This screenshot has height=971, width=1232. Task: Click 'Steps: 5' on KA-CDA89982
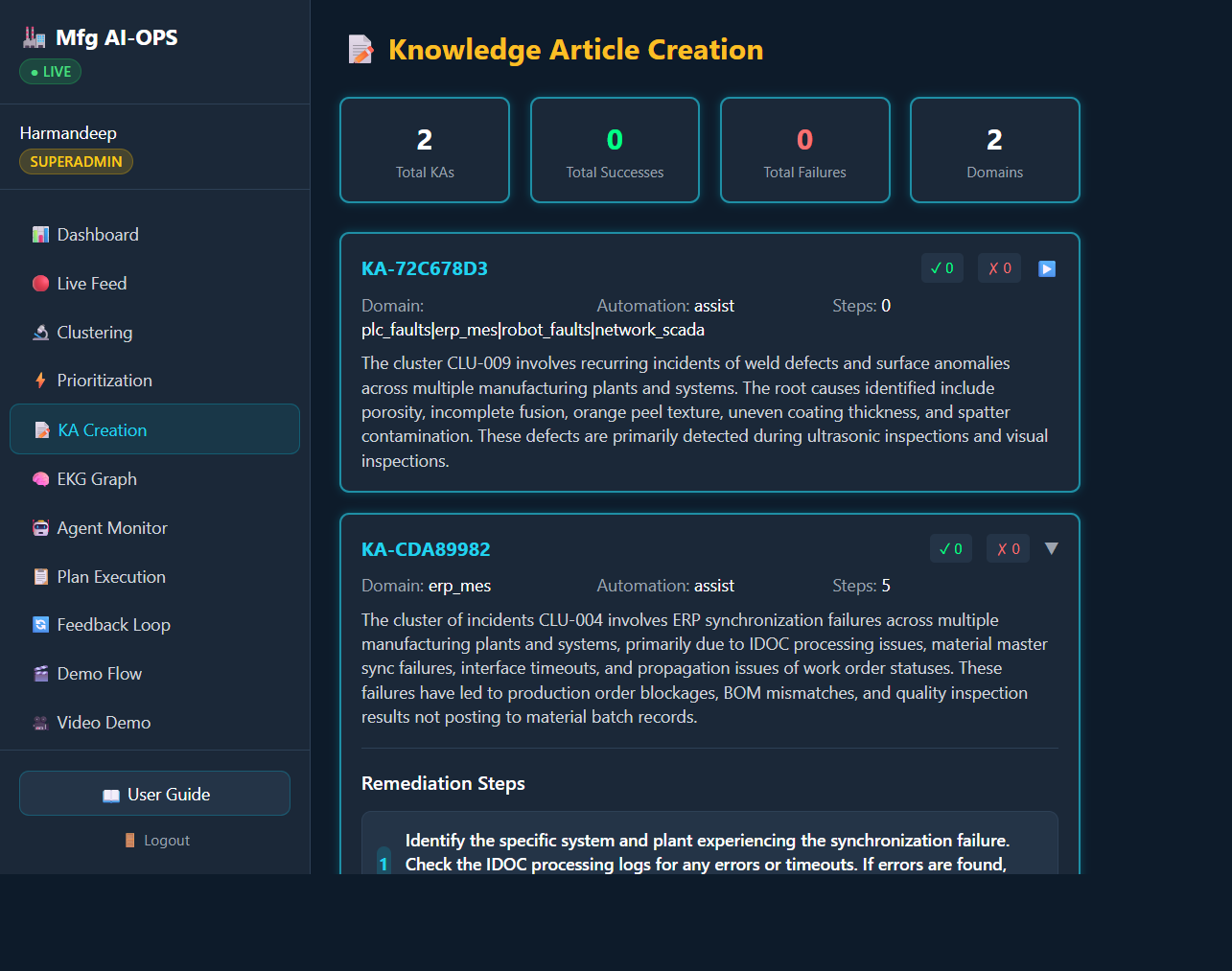pyautogui.click(x=861, y=586)
